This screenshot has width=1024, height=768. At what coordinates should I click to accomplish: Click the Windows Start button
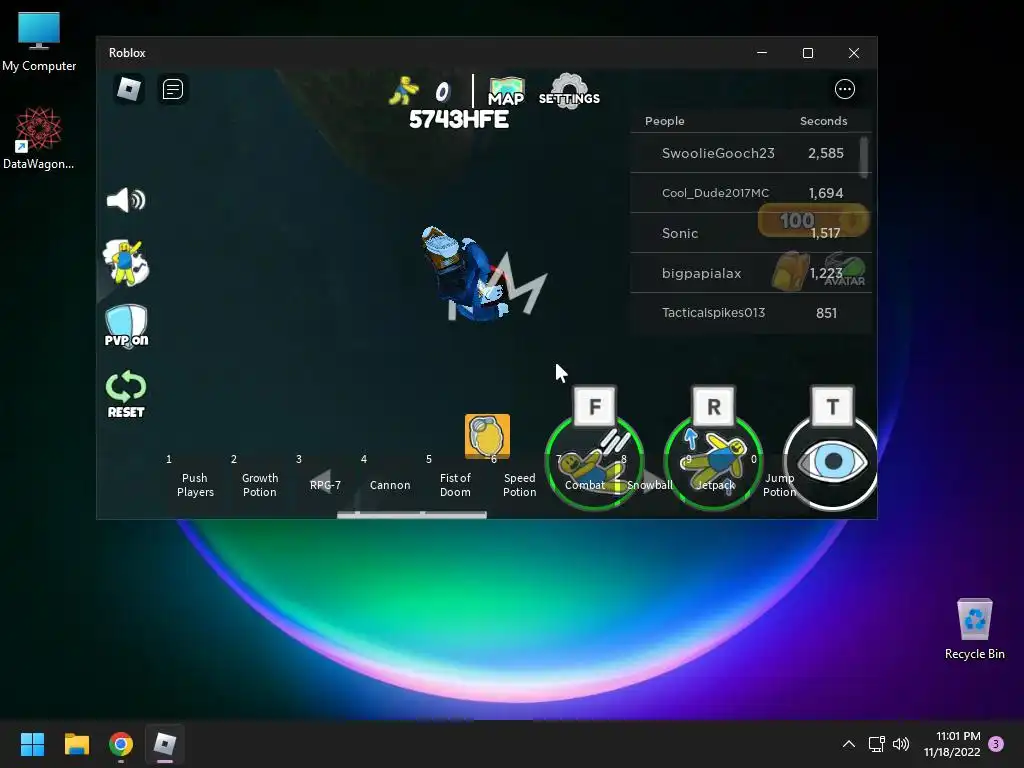click(x=32, y=744)
